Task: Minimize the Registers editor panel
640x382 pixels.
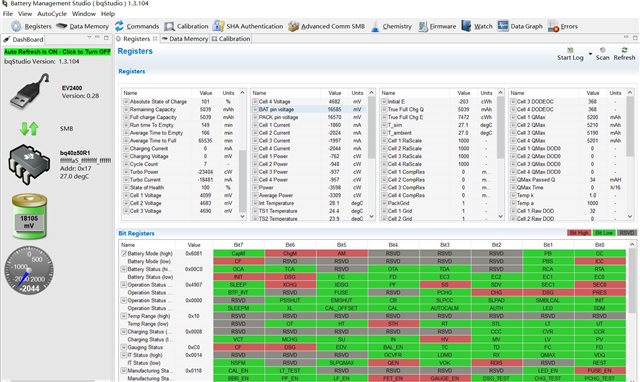Action: 626,38
